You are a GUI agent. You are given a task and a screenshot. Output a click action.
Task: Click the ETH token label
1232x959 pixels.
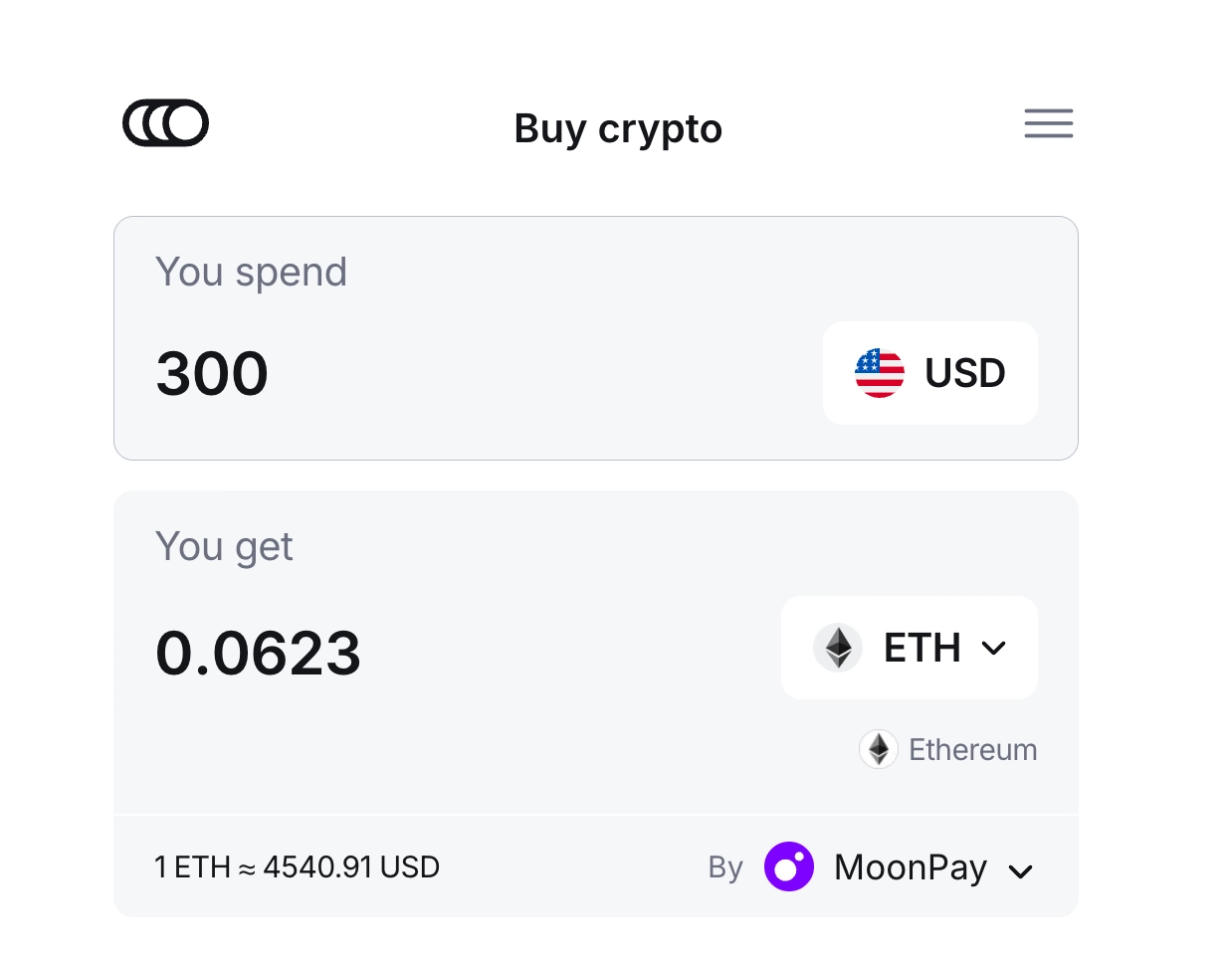[x=922, y=649]
